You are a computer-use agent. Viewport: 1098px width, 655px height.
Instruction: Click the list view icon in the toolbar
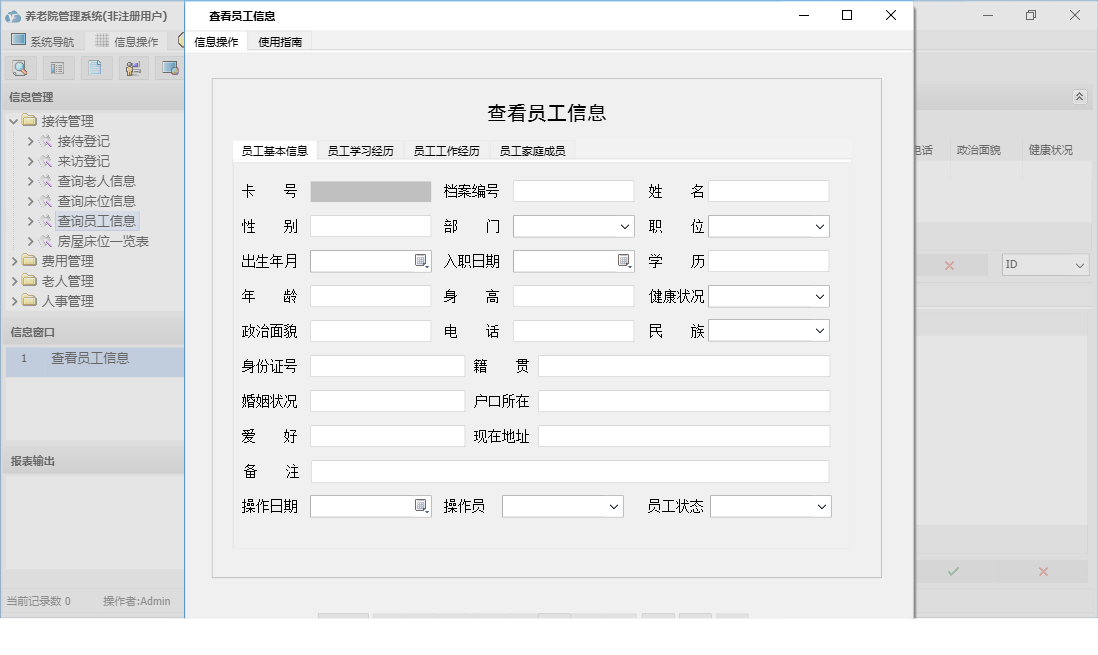pyautogui.click(x=57, y=67)
